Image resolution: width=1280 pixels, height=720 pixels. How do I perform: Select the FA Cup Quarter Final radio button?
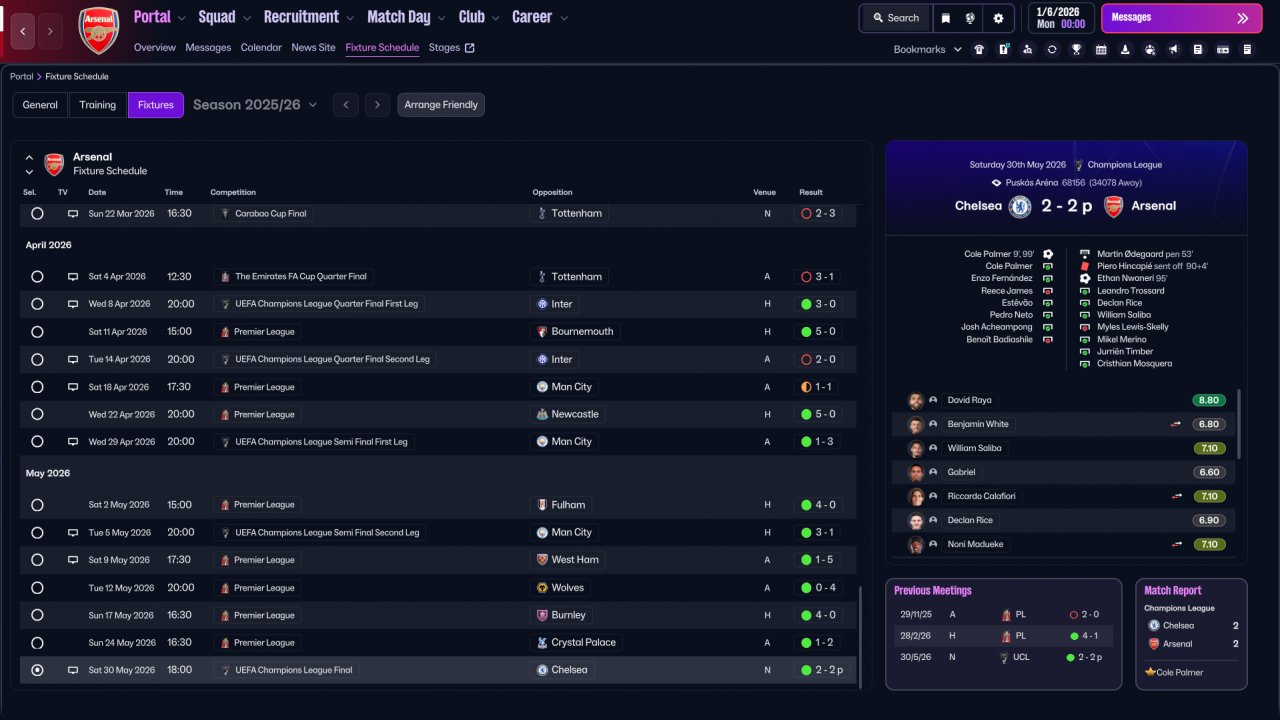pyautogui.click(x=37, y=277)
